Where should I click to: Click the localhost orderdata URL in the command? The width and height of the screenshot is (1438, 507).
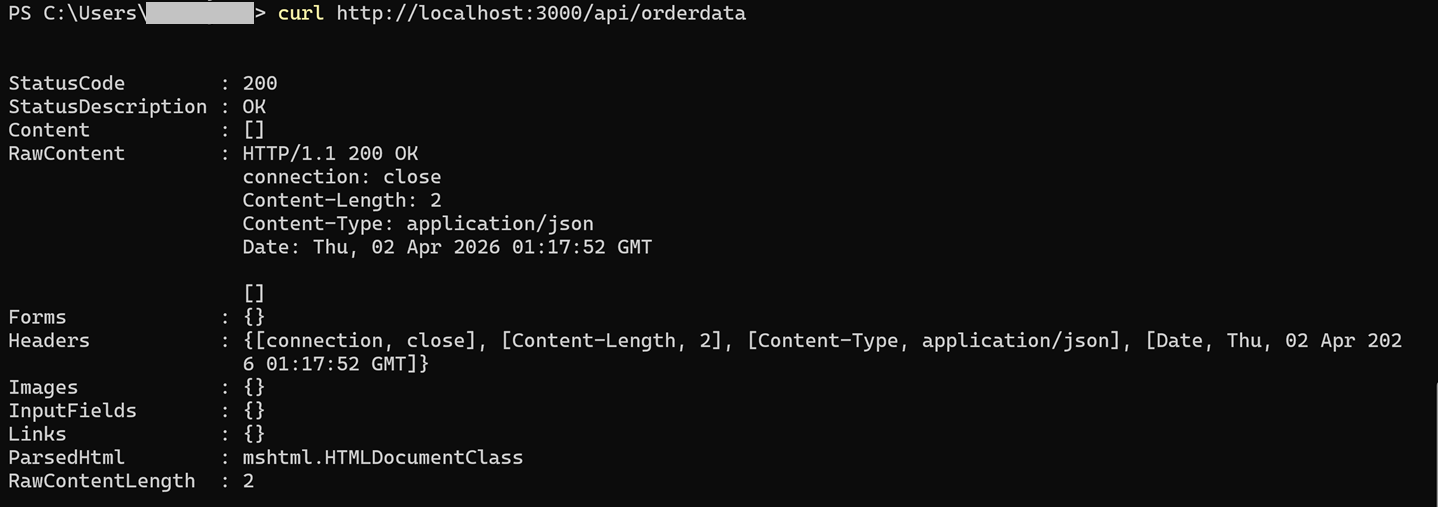pyautogui.click(x=540, y=14)
